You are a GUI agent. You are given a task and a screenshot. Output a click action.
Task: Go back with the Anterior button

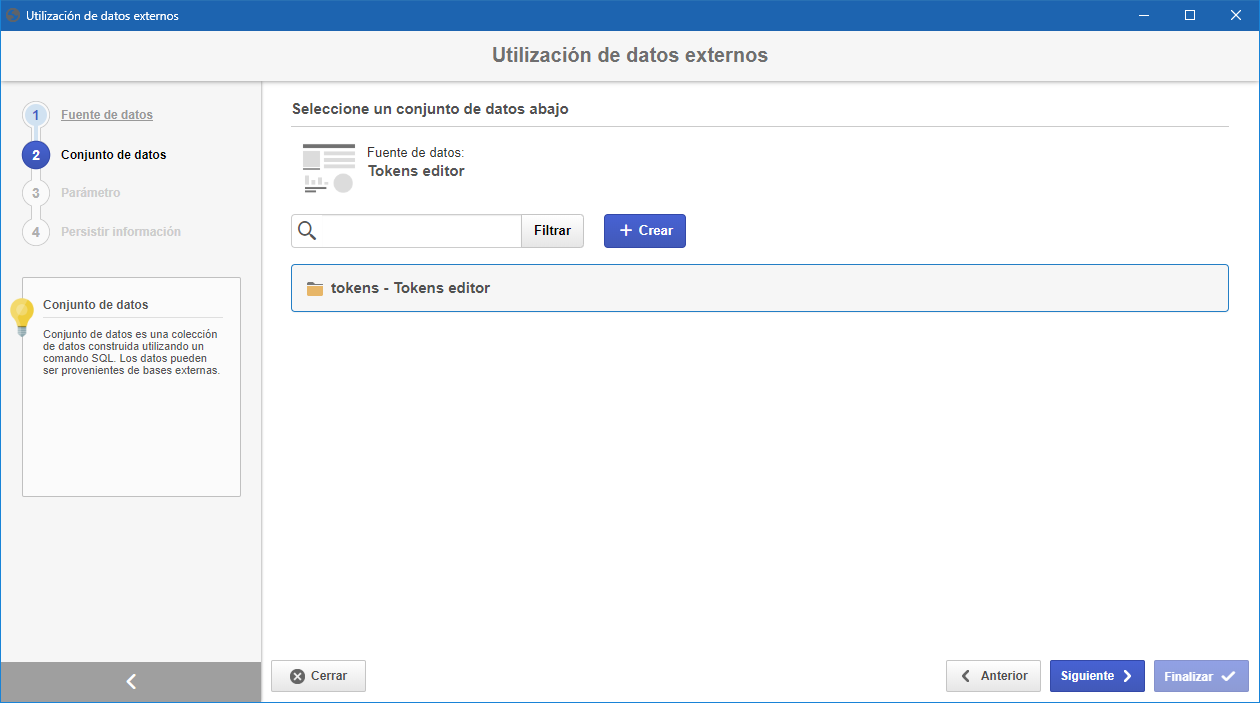pyautogui.click(x=993, y=676)
